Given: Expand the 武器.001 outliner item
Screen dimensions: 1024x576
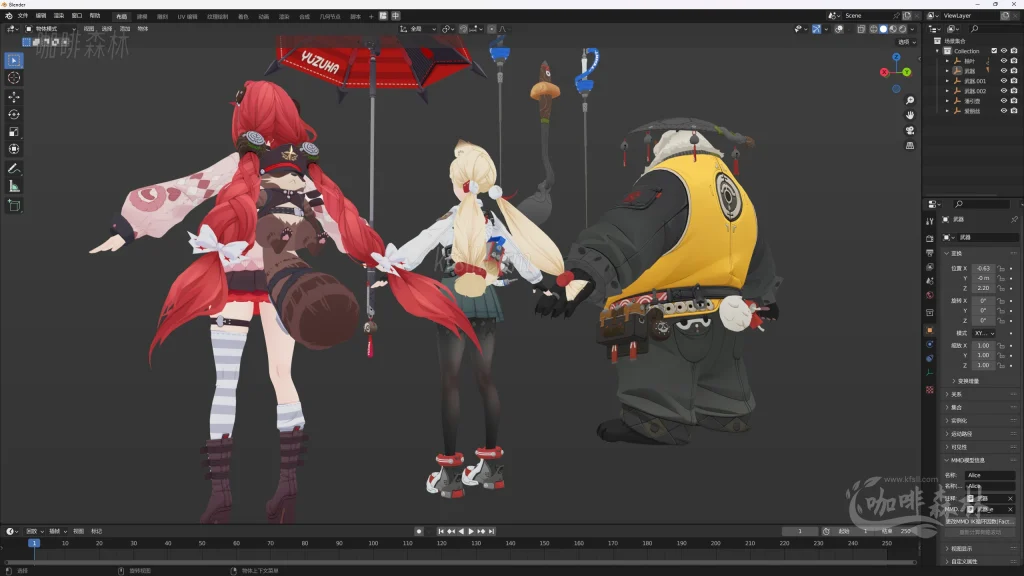Looking at the screenshot, I should pos(947,81).
